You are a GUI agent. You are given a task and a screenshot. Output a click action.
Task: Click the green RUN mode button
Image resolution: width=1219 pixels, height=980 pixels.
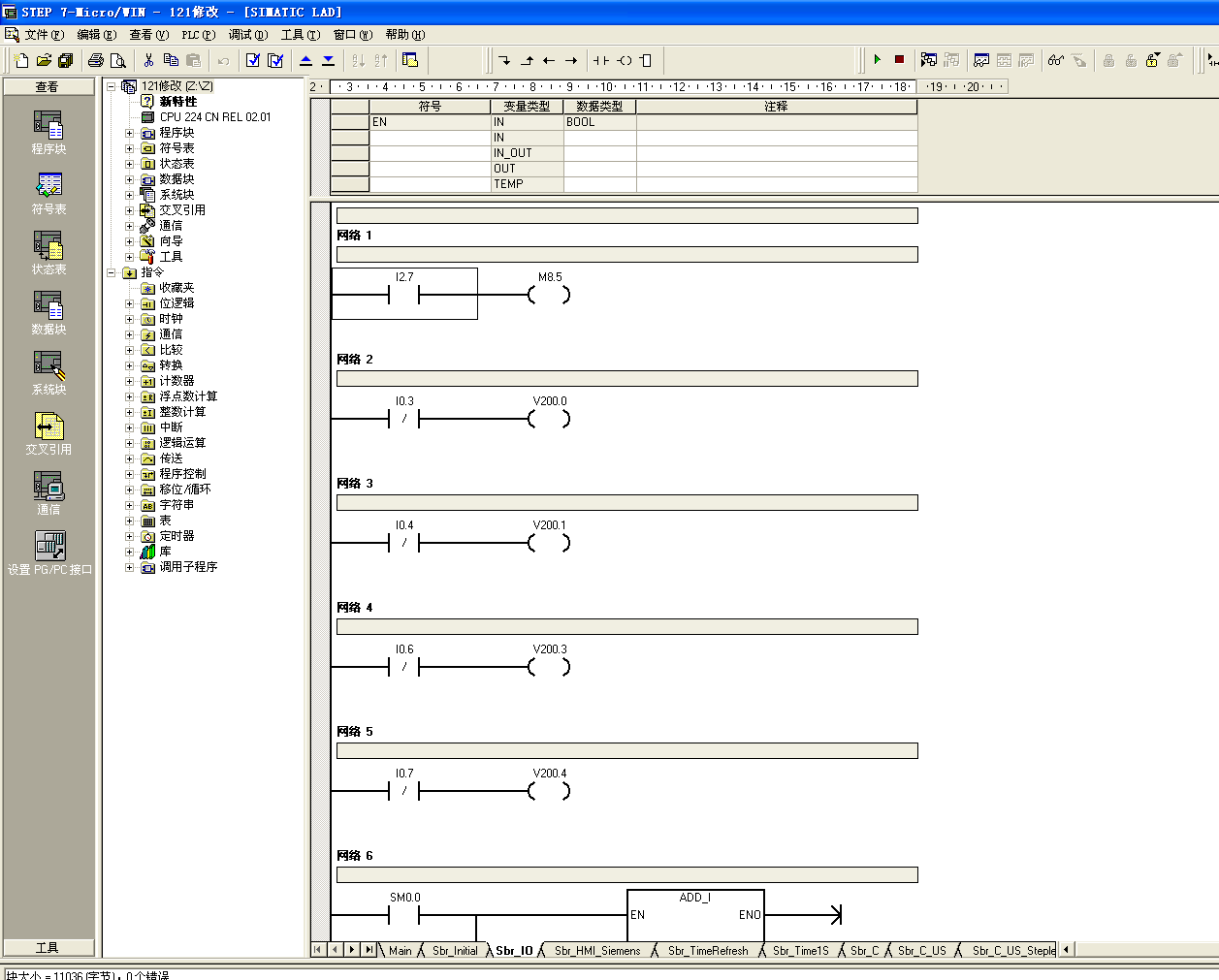point(877,60)
